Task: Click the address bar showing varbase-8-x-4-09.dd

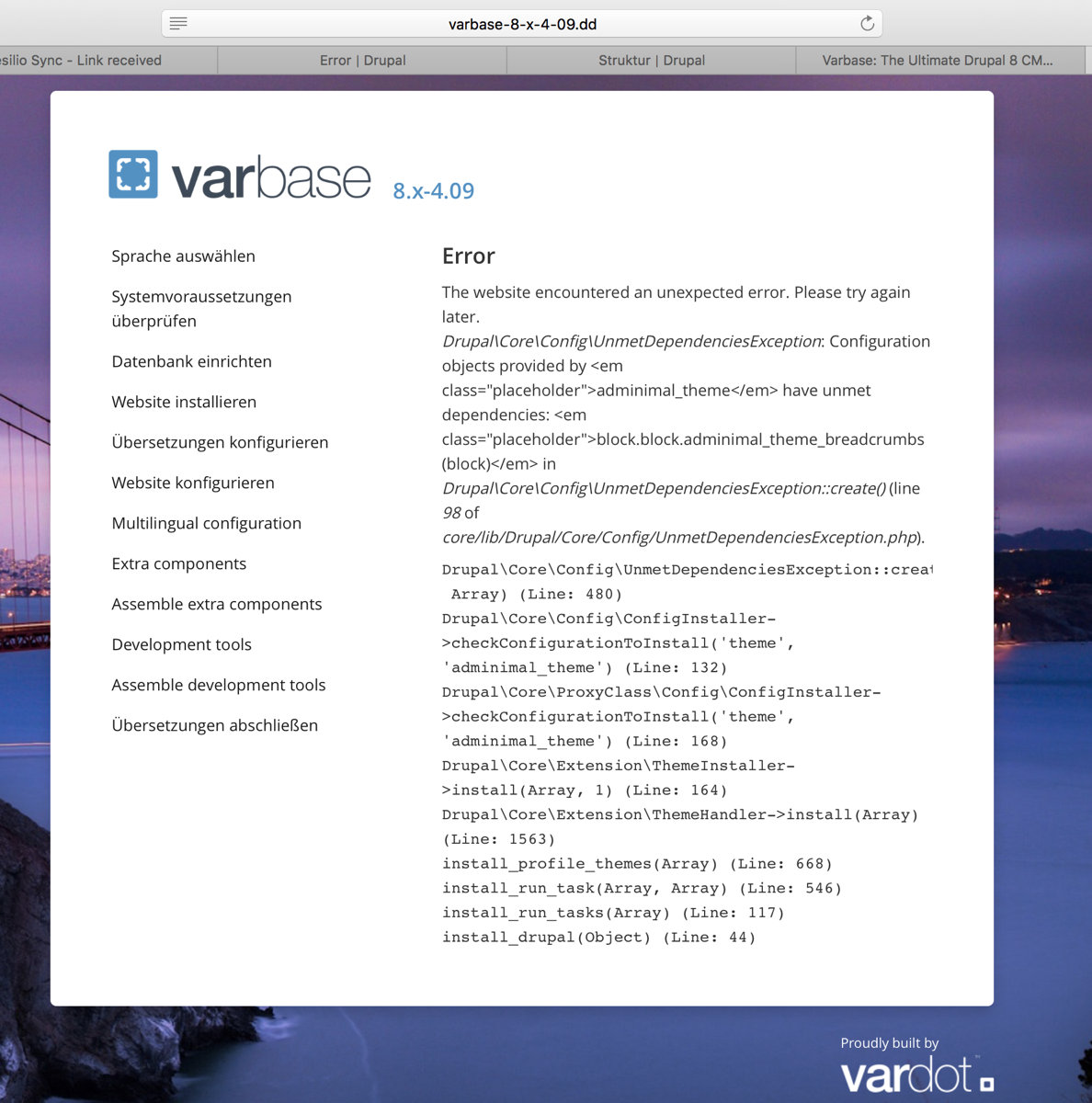Action: (522, 23)
